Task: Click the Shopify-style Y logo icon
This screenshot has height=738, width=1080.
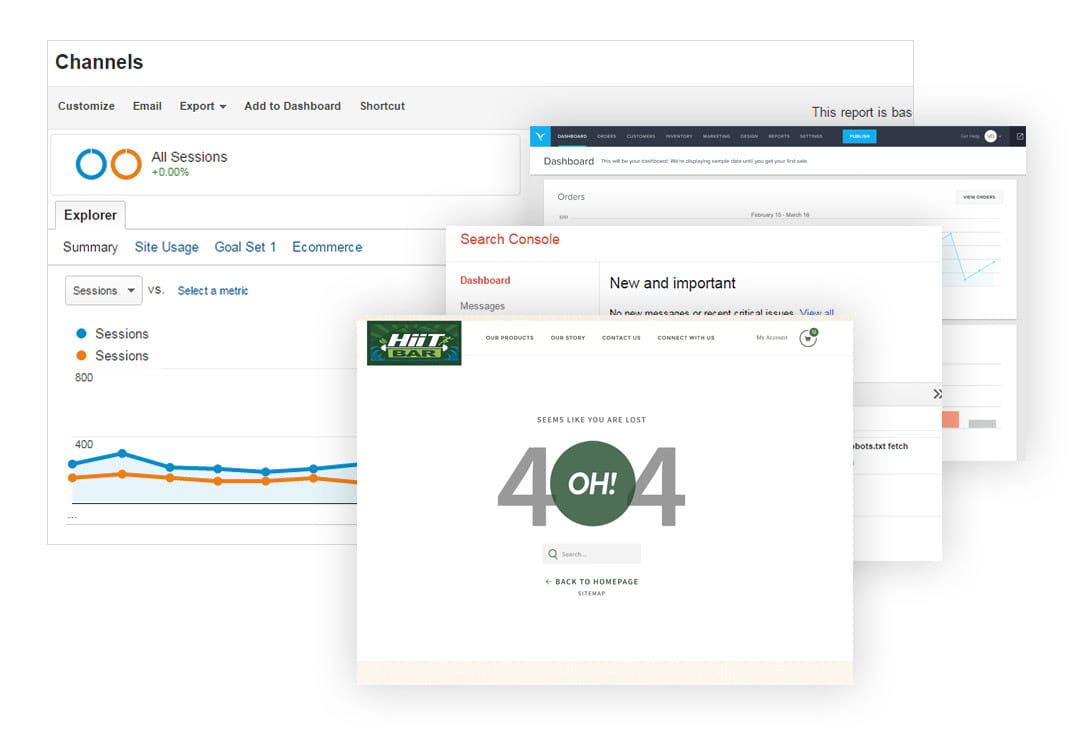Action: coord(540,137)
